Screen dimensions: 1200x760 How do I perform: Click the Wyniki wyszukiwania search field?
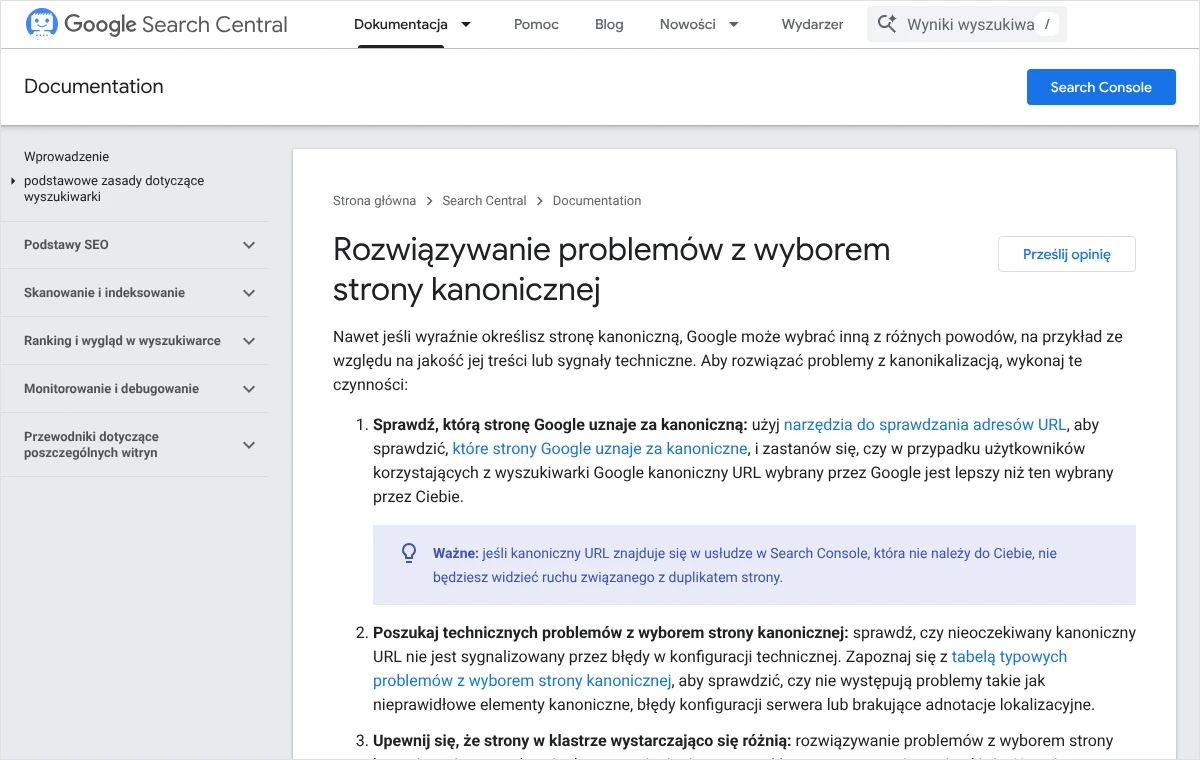967,24
